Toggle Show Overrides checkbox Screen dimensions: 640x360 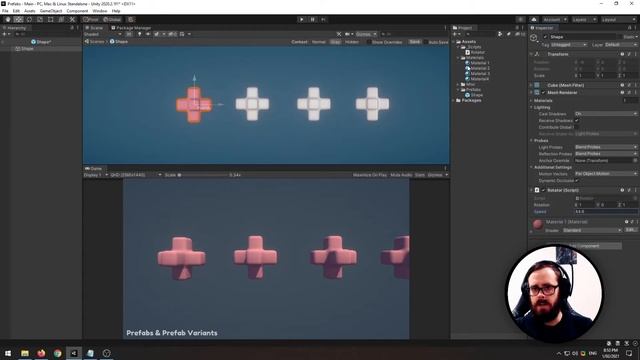[369, 42]
